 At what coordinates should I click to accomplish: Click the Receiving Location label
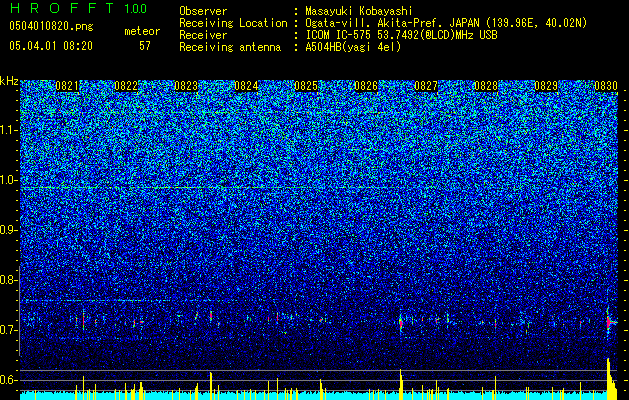(233, 23)
